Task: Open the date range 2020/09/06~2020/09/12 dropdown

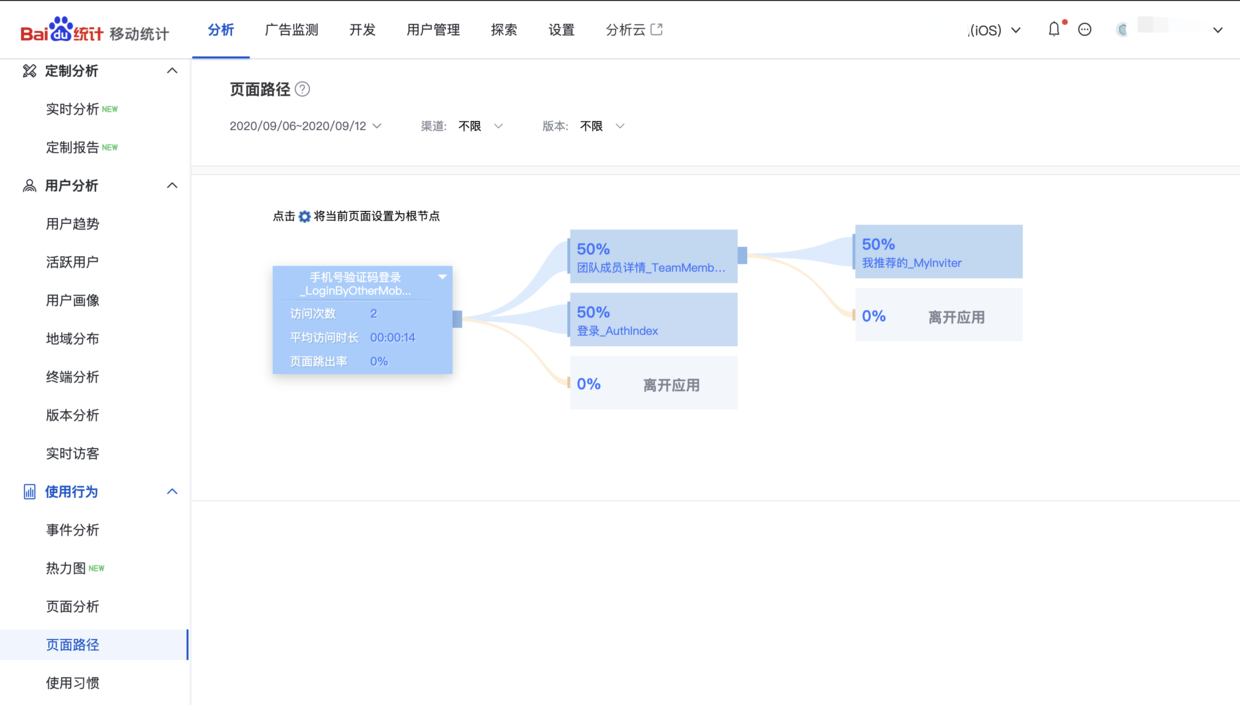Action: [305, 126]
